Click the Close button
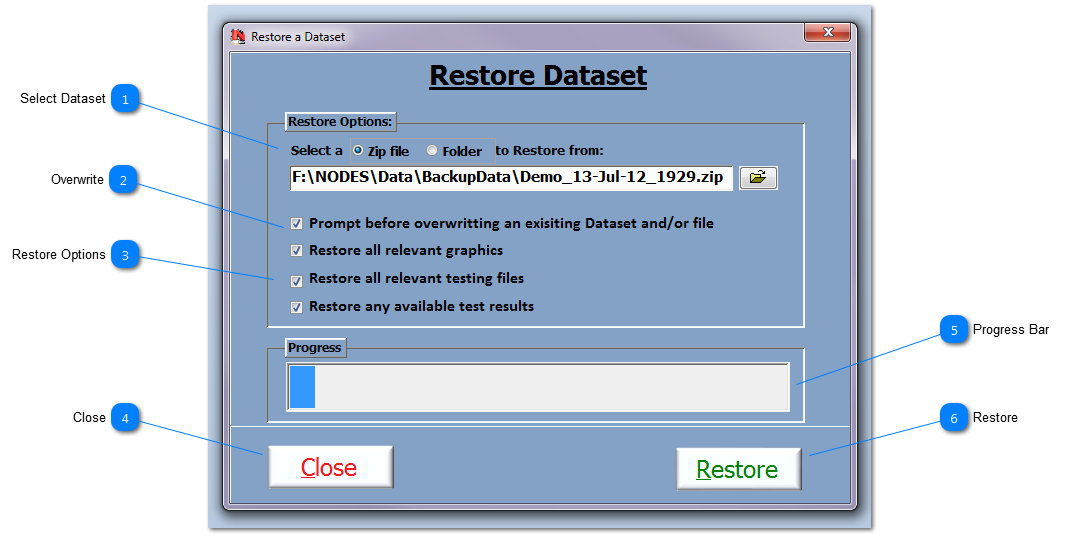This screenshot has height=537, width=1065. (331, 467)
